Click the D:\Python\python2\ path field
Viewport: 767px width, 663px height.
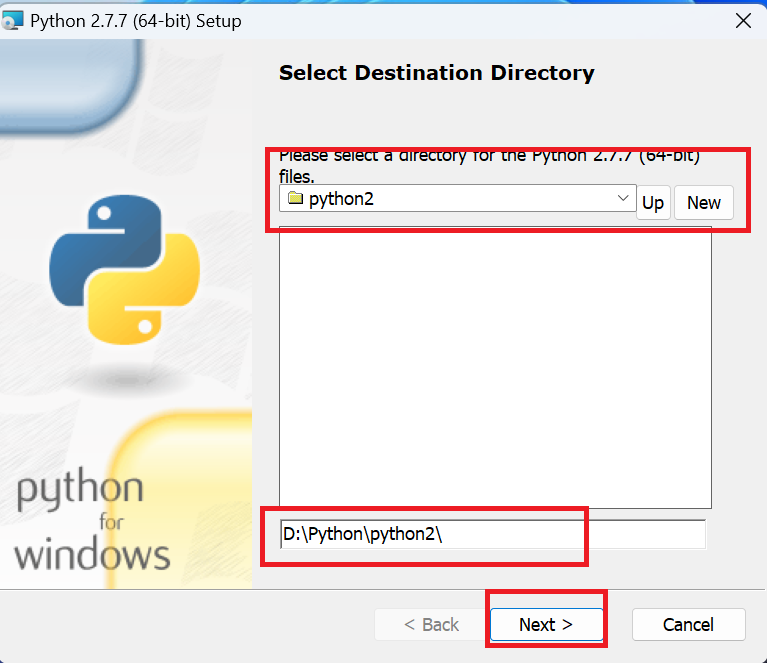[493, 534]
